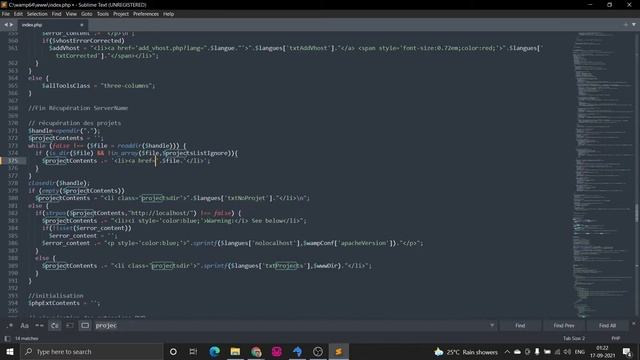The width and height of the screenshot is (640, 360).
Task: Open the round dark app on taskbar
Action: (x=318, y=351)
